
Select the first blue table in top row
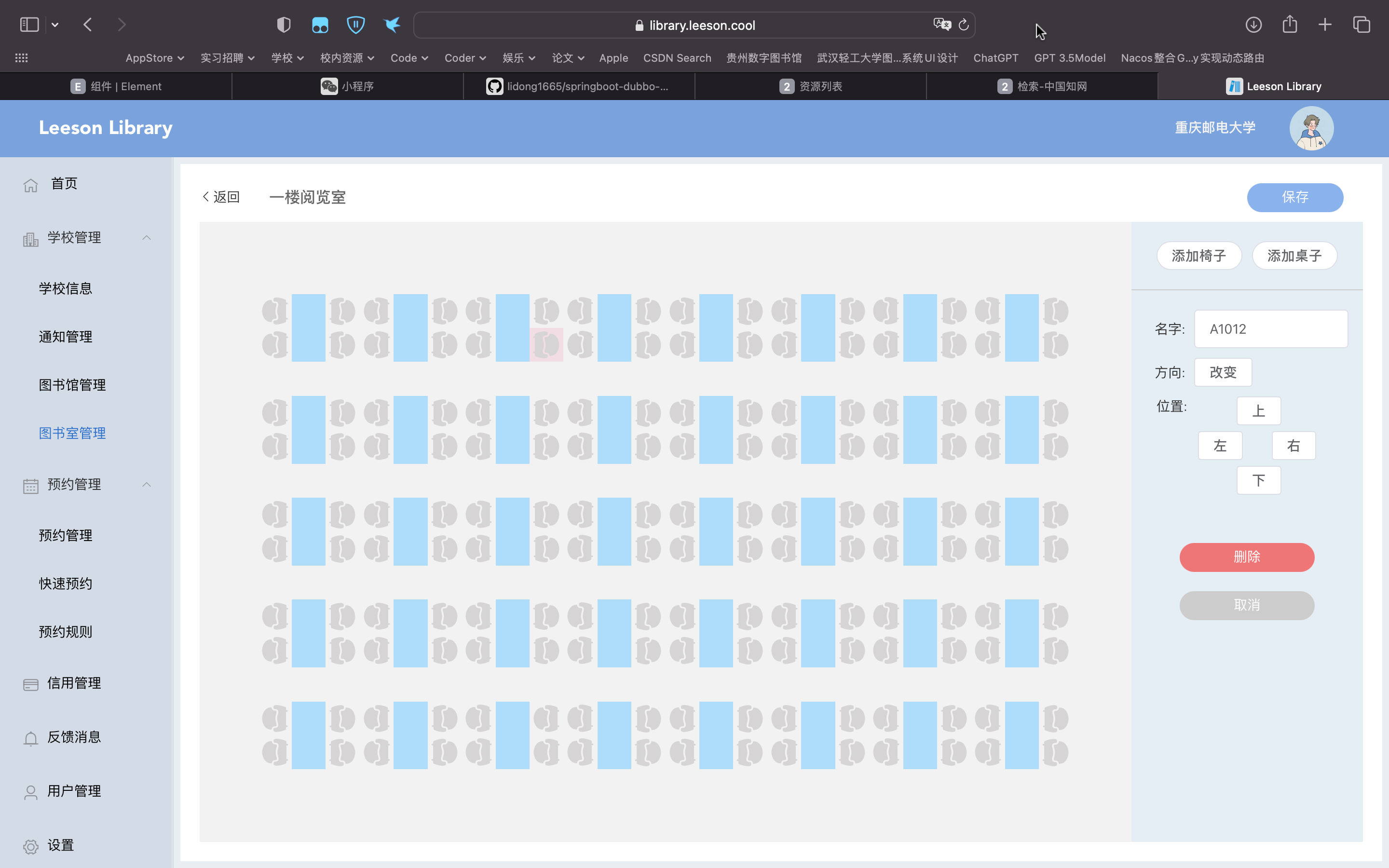[308, 328]
